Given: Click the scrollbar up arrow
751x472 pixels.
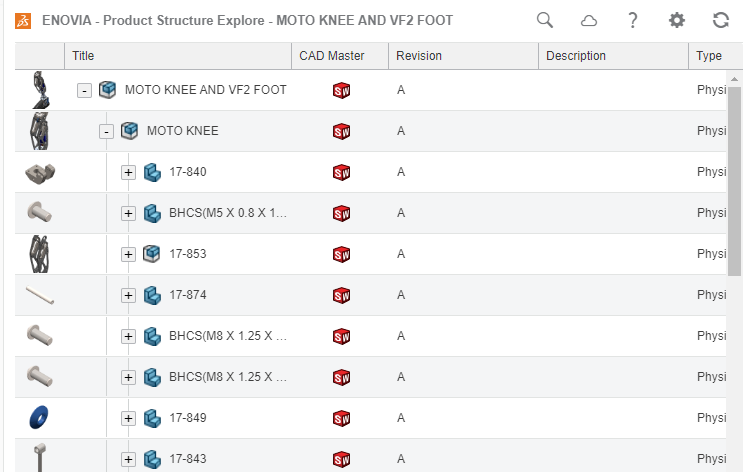Looking at the screenshot, I should [734, 79].
